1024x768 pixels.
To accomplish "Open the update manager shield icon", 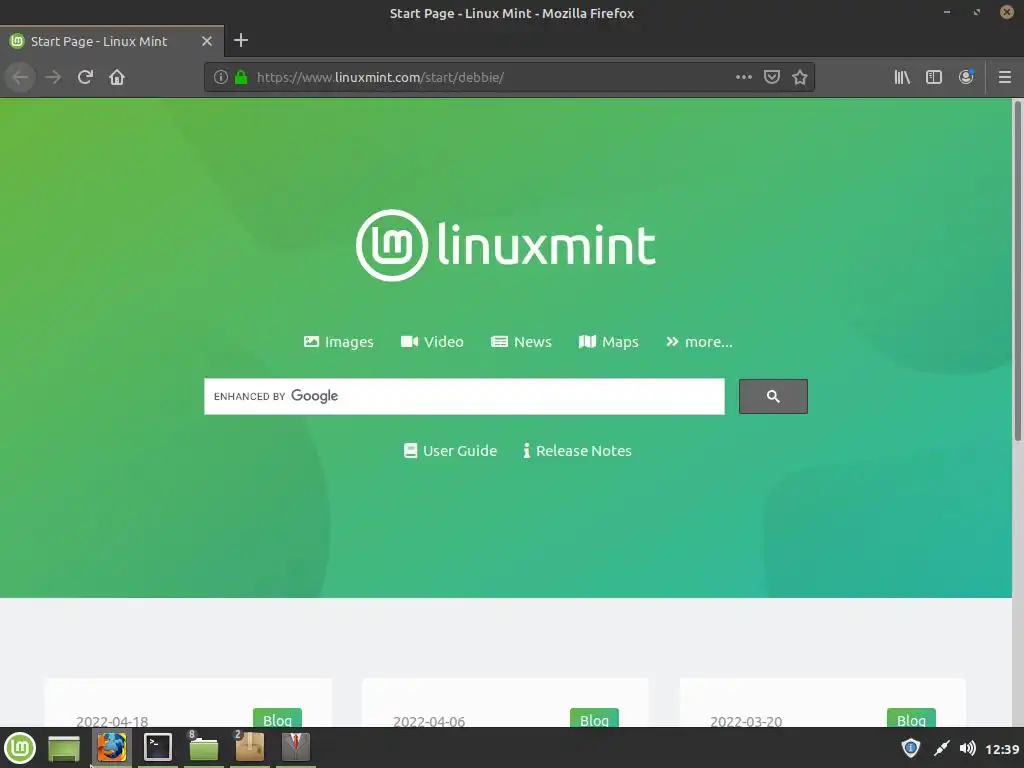I will pos(910,748).
